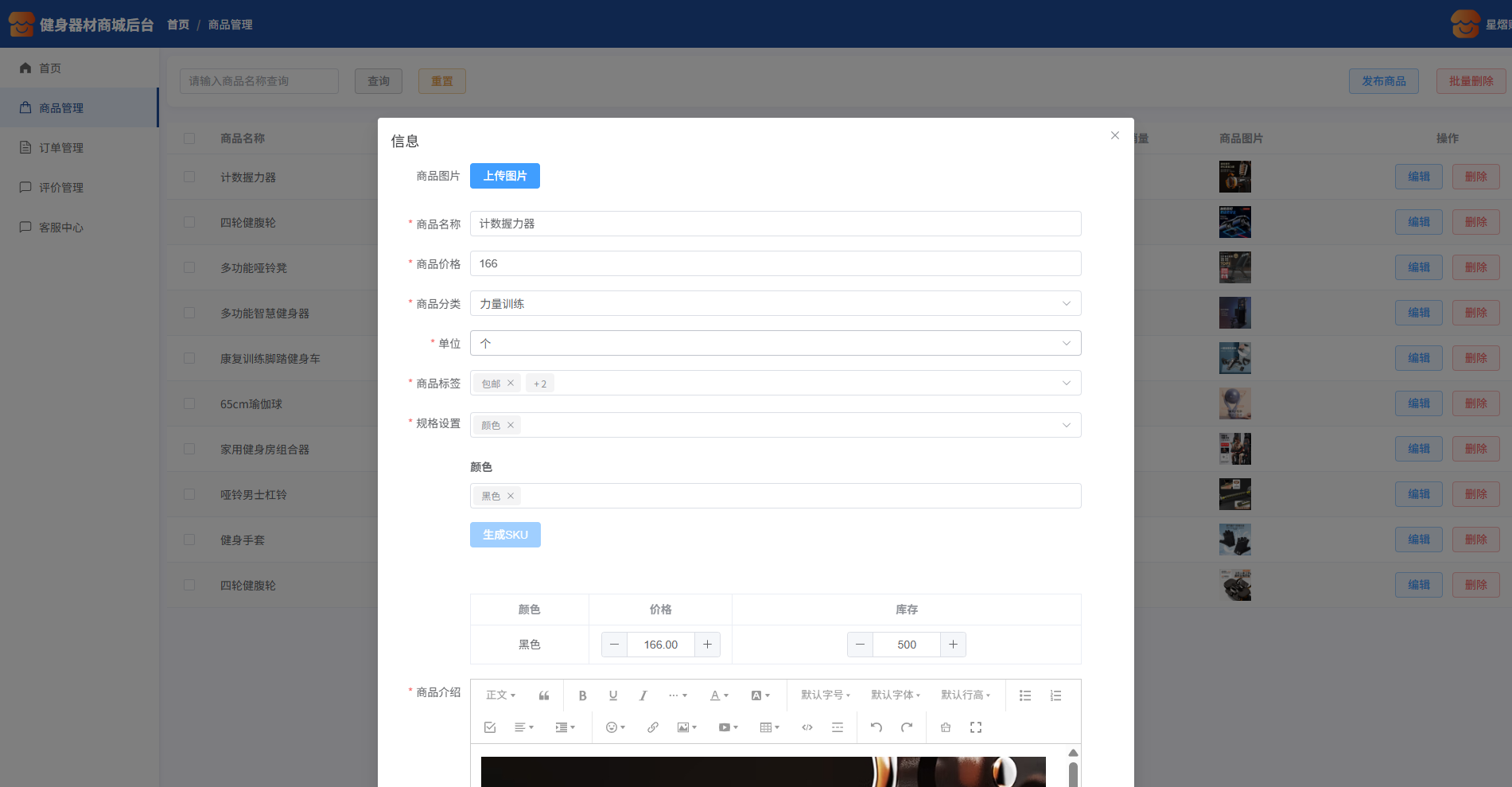Select all rows using the header checkbox
The image size is (1512, 787).
[189, 138]
